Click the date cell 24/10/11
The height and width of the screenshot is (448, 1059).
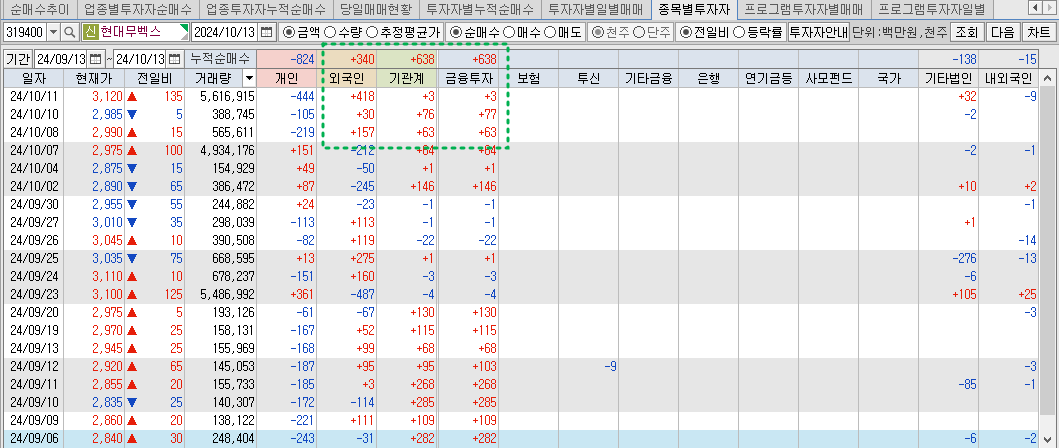point(34,97)
